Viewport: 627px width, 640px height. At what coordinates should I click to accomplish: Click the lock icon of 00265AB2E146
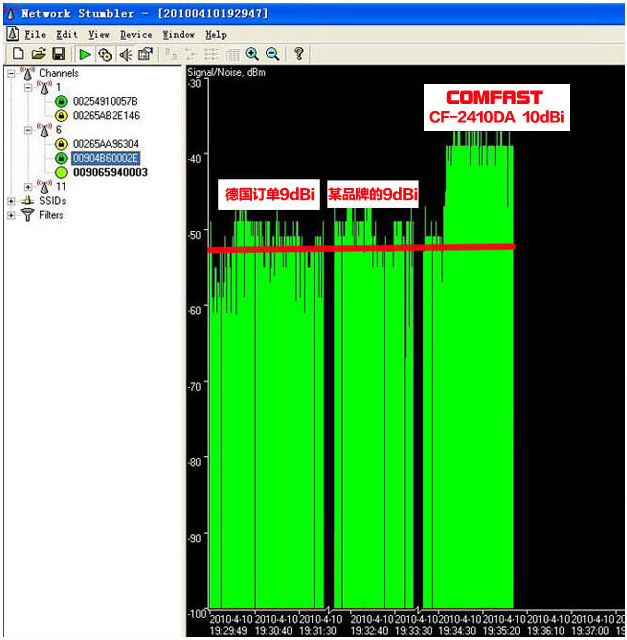pyautogui.click(x=61, y=116)
